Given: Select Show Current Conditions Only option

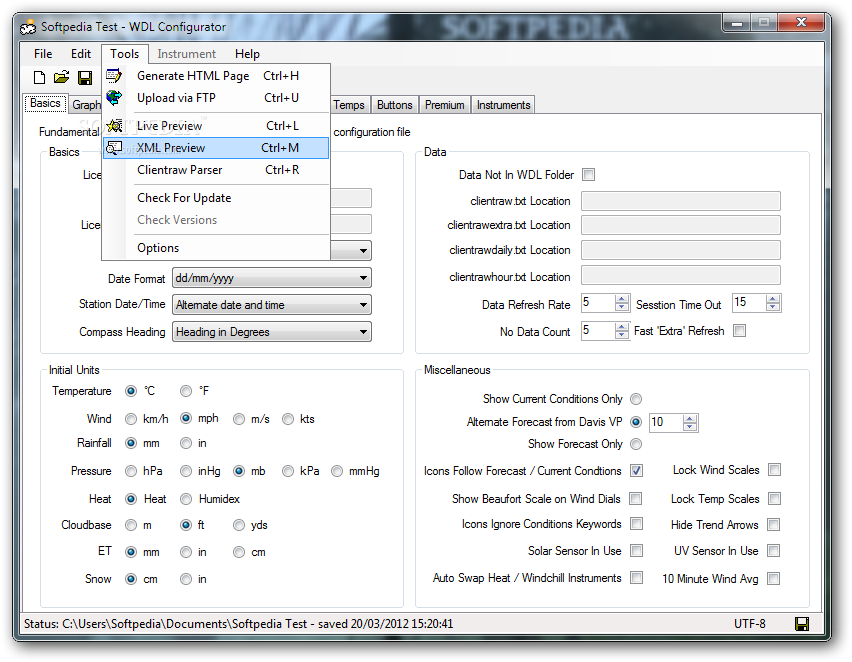Looking at the screenshot, I should (x=636, y=399).
